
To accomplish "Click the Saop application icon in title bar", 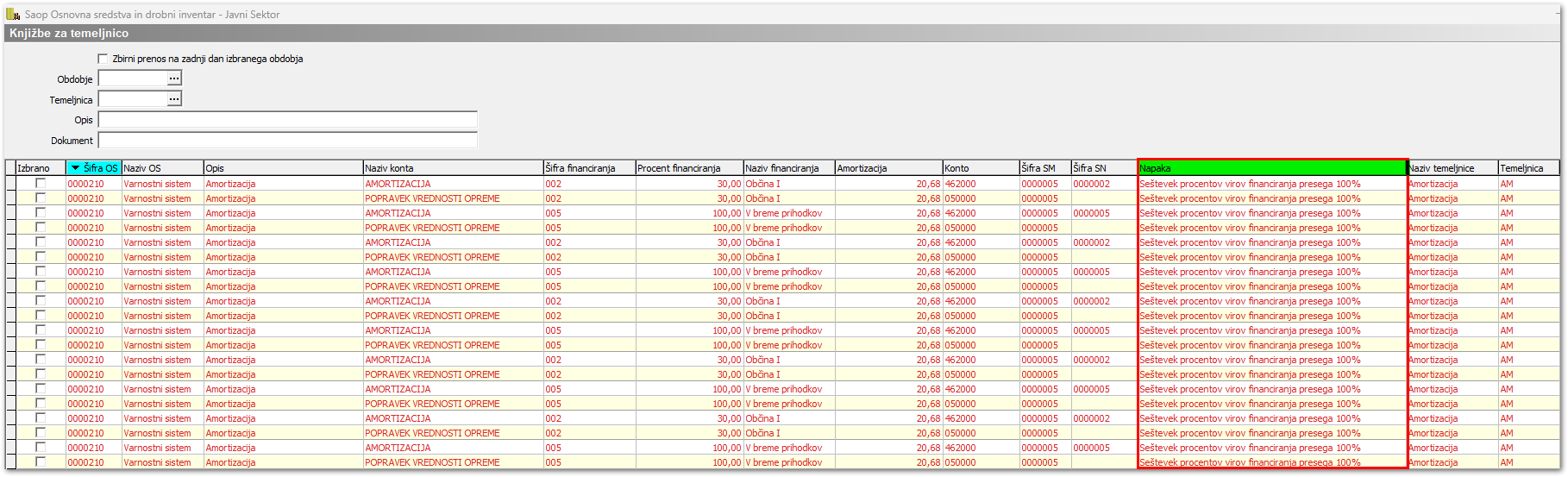I will point(14,14).
